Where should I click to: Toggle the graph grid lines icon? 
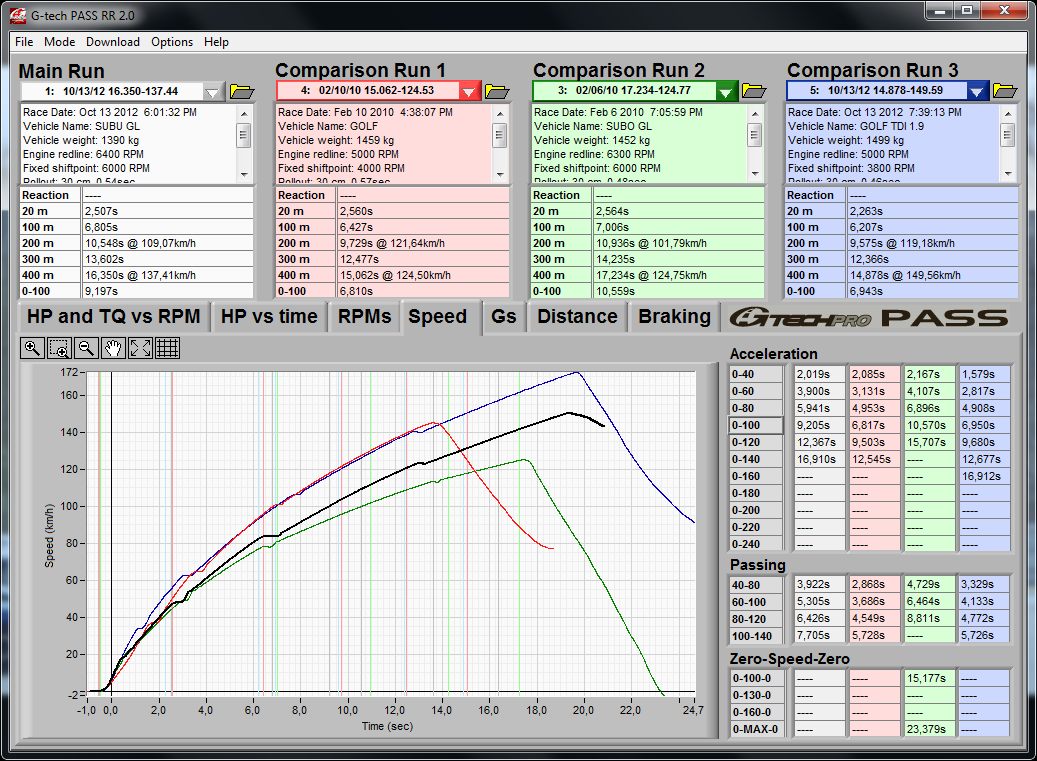[167, 348]
